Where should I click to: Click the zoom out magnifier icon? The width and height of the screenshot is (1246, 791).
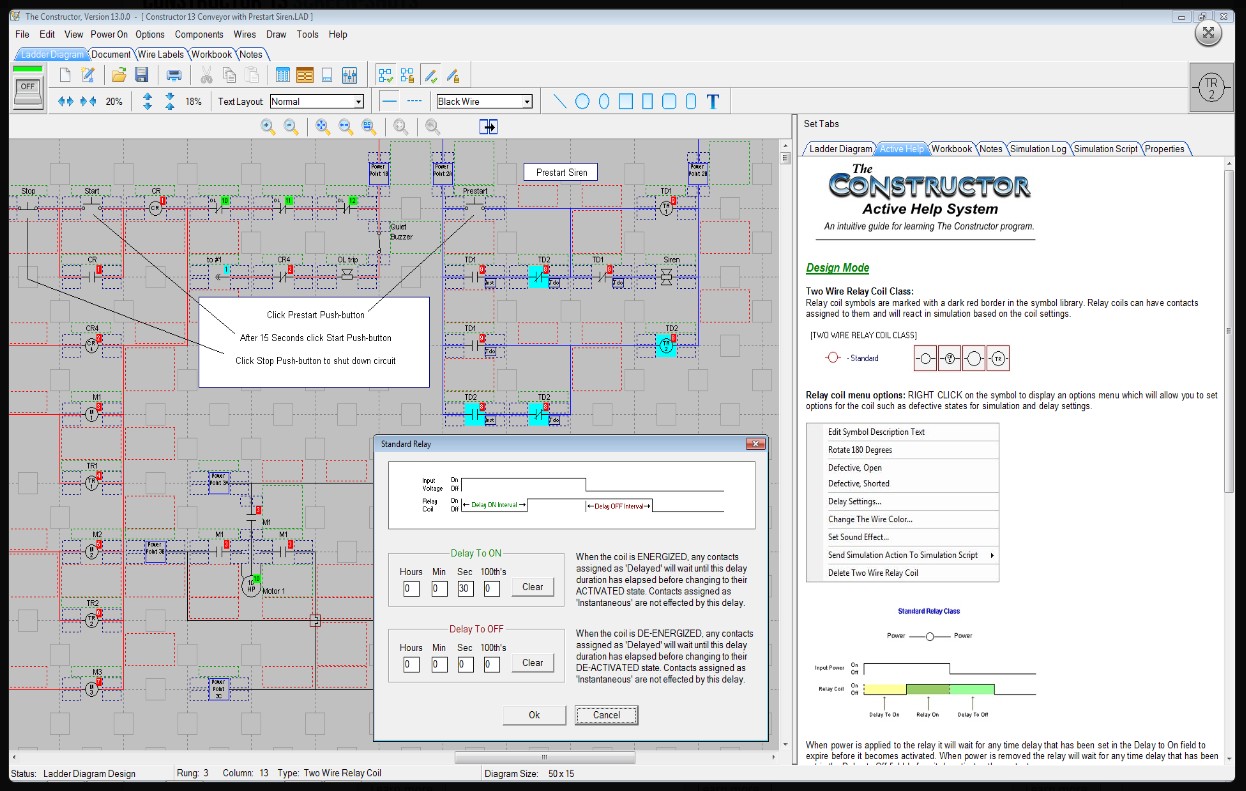pos(291,126)
